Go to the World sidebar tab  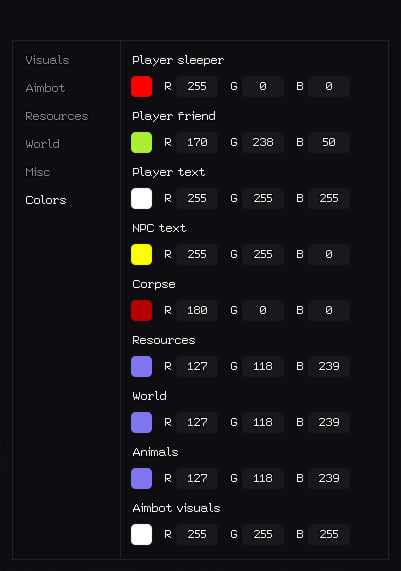click(42, 144)
